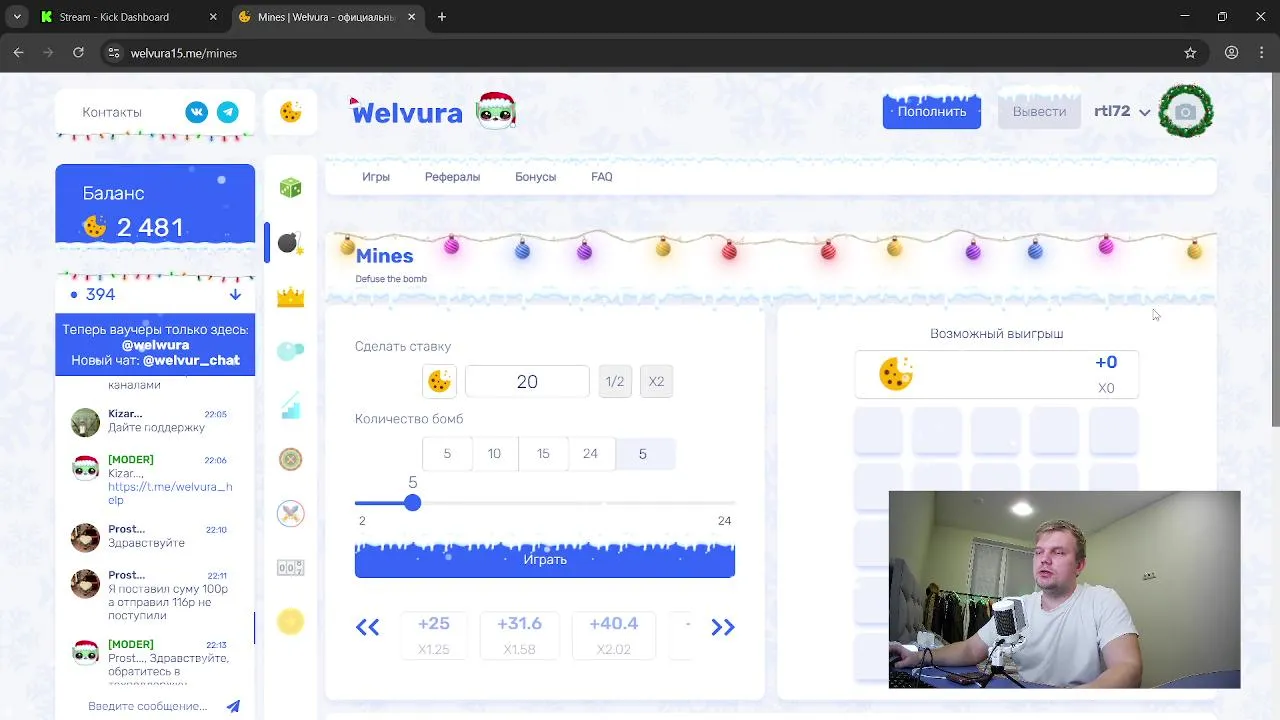Open a new browser tab

(442, 17)
